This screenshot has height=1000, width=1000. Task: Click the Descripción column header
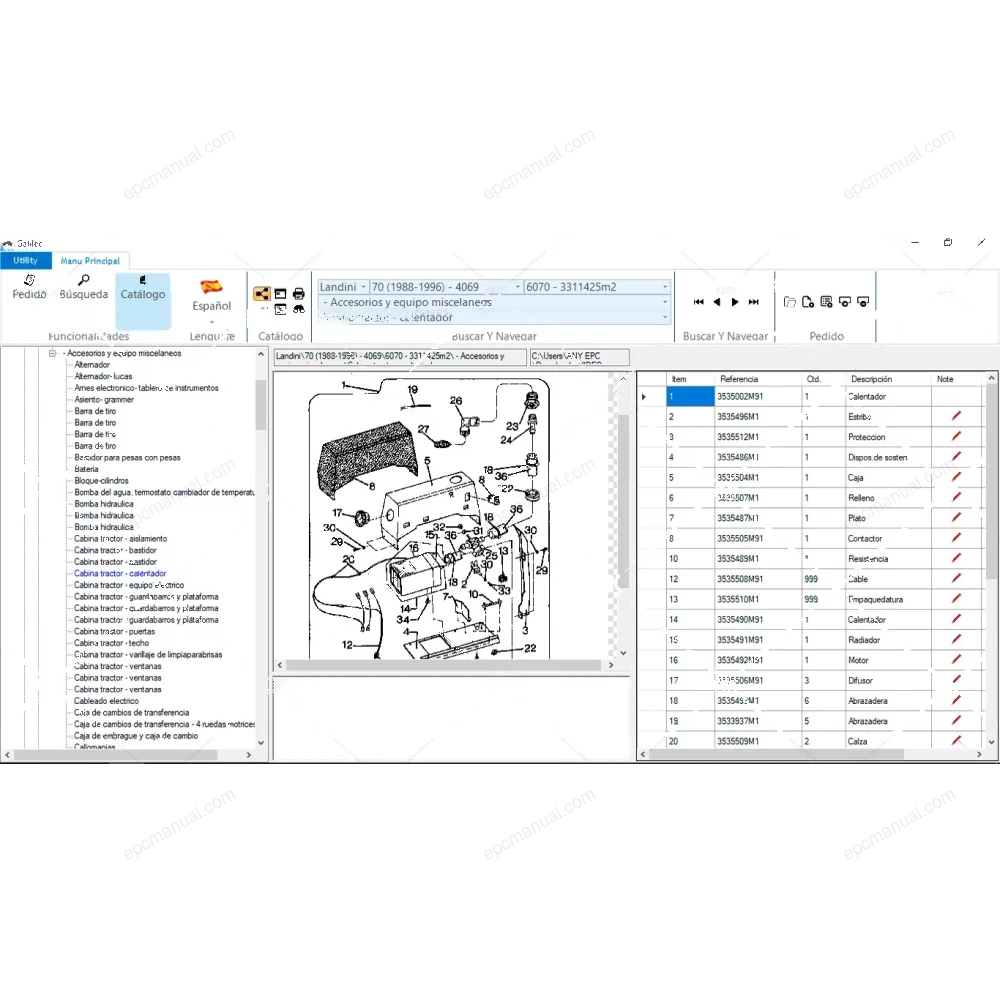click(x=888, y=379)
